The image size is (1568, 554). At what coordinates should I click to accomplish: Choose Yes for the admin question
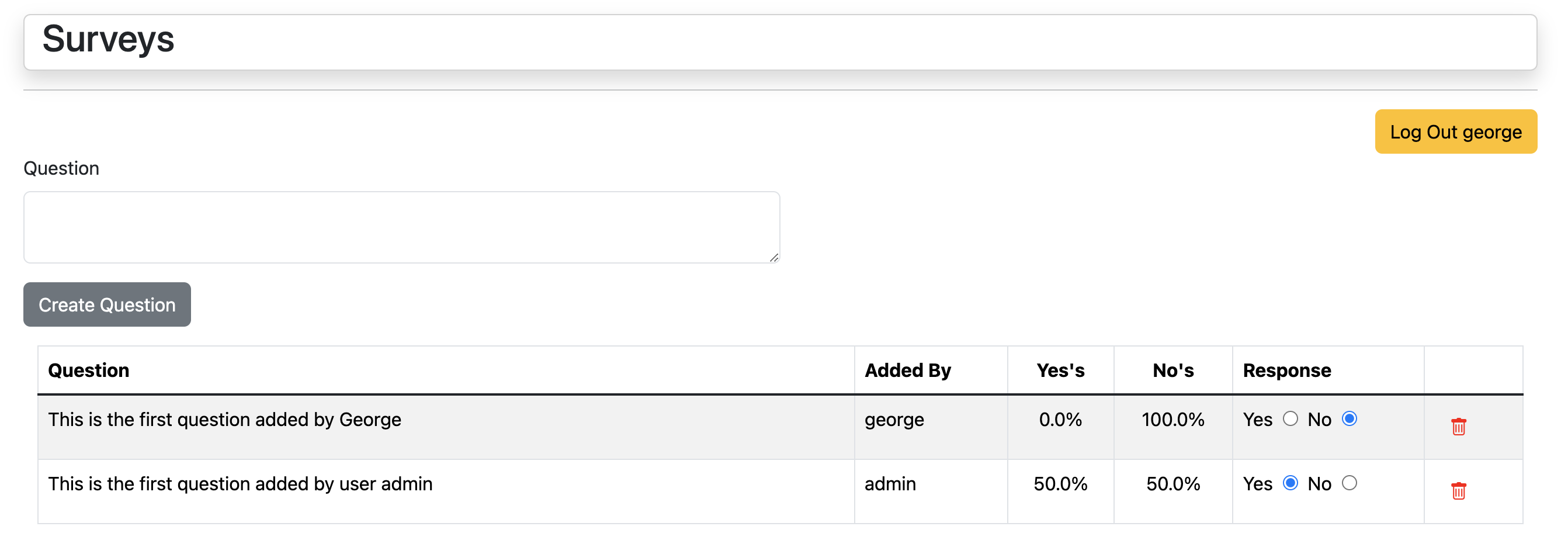point(1290,483)
